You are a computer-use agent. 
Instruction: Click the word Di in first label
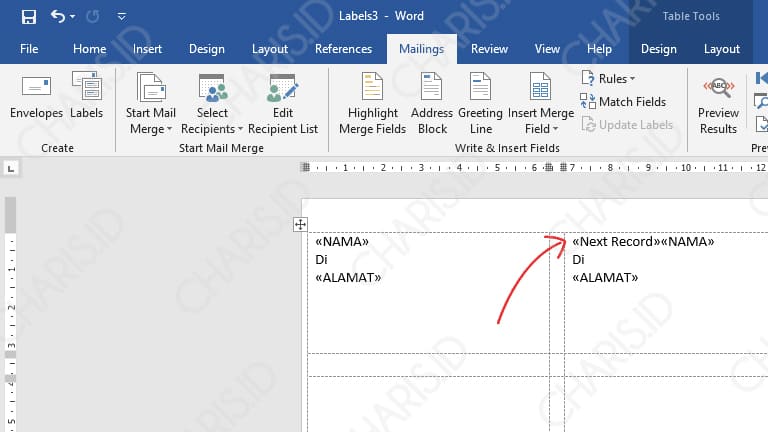tap(321, 260)
